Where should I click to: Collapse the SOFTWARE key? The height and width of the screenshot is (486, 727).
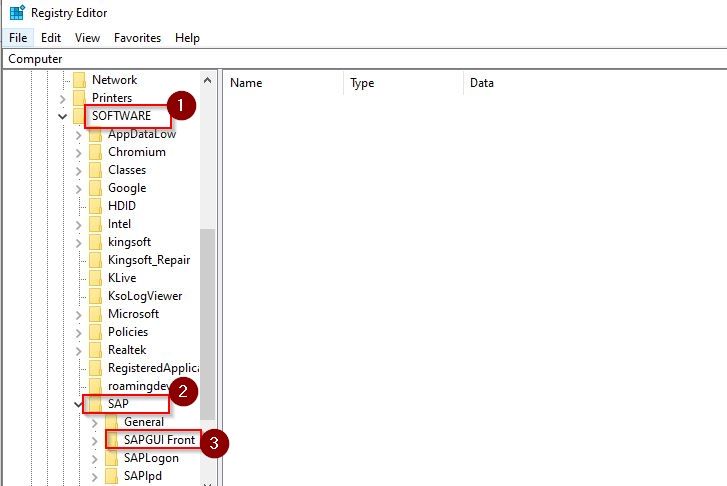pos(63,116)
